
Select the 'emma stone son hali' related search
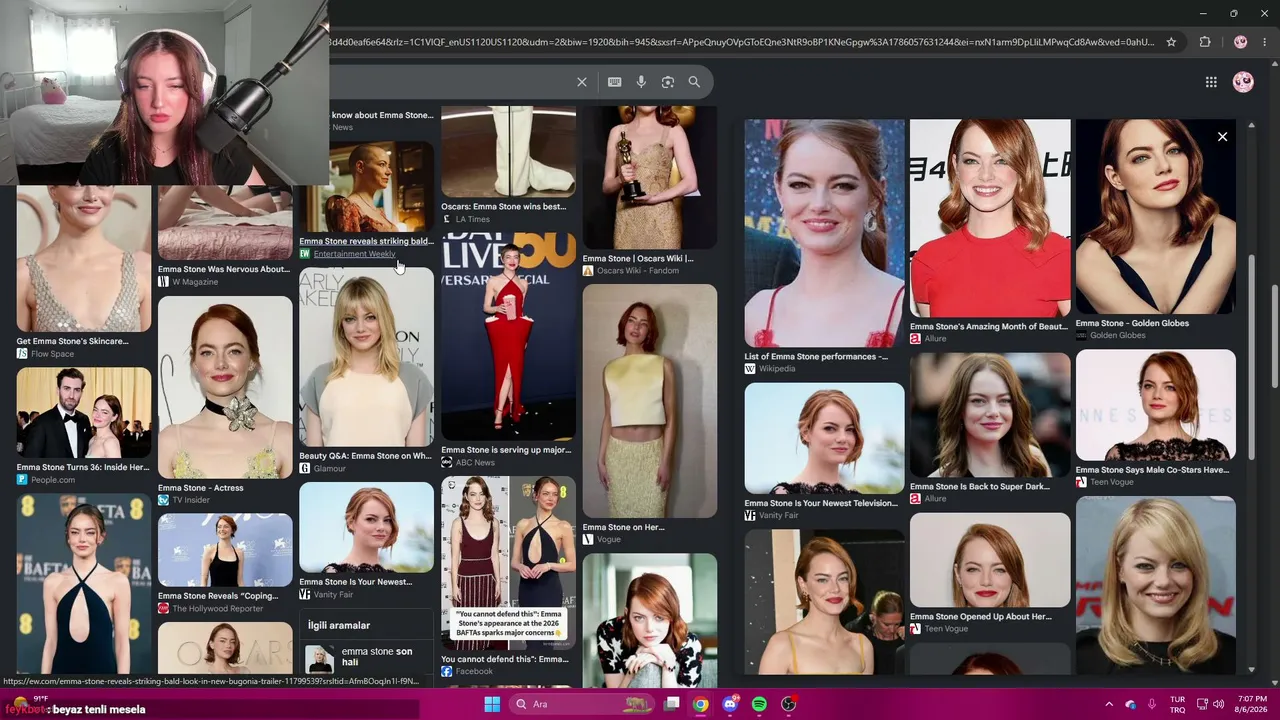pos(366,658)
